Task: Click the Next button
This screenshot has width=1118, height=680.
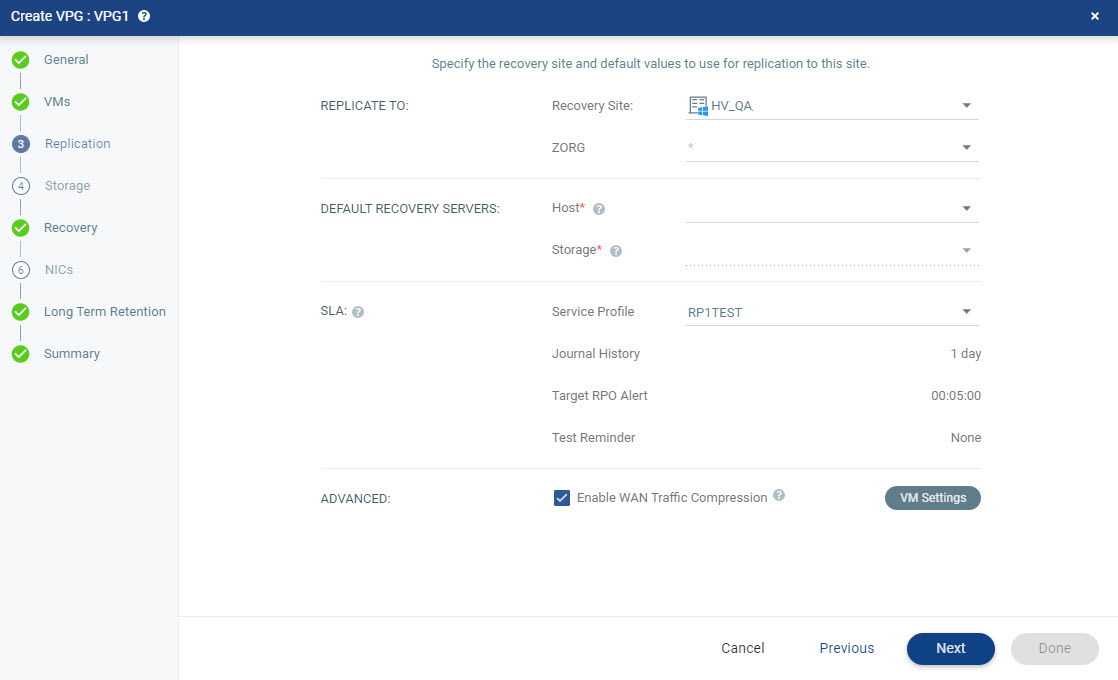Action: [x=950, y=649]
